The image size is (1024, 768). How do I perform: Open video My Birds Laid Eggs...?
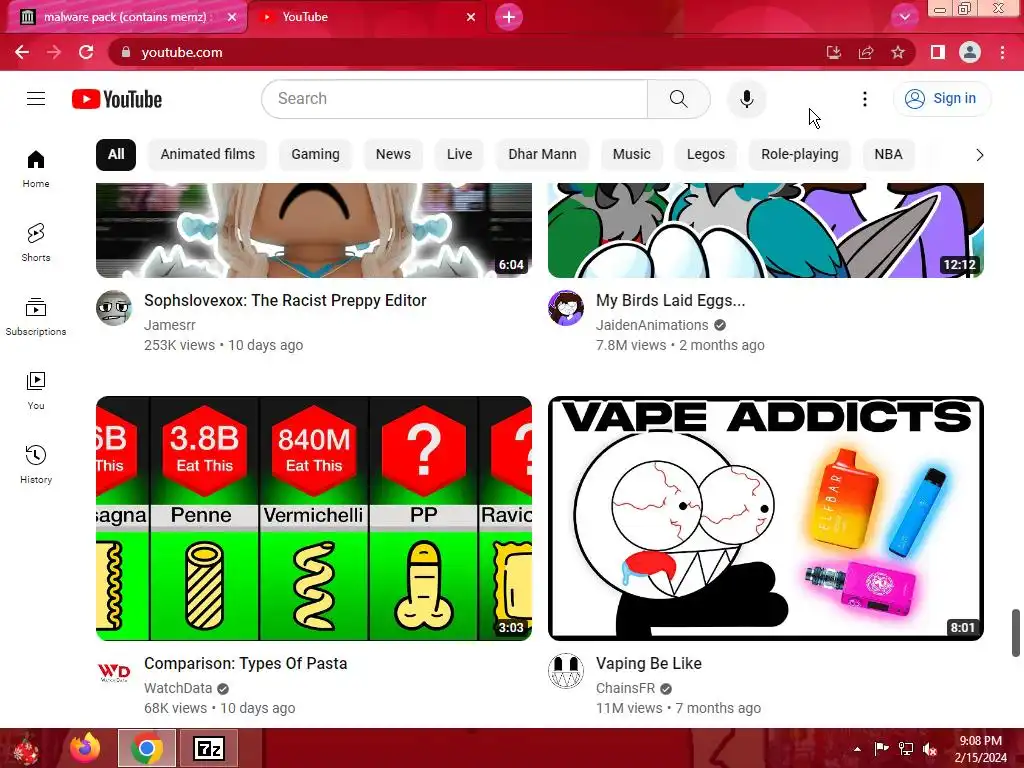coord(671,300)
